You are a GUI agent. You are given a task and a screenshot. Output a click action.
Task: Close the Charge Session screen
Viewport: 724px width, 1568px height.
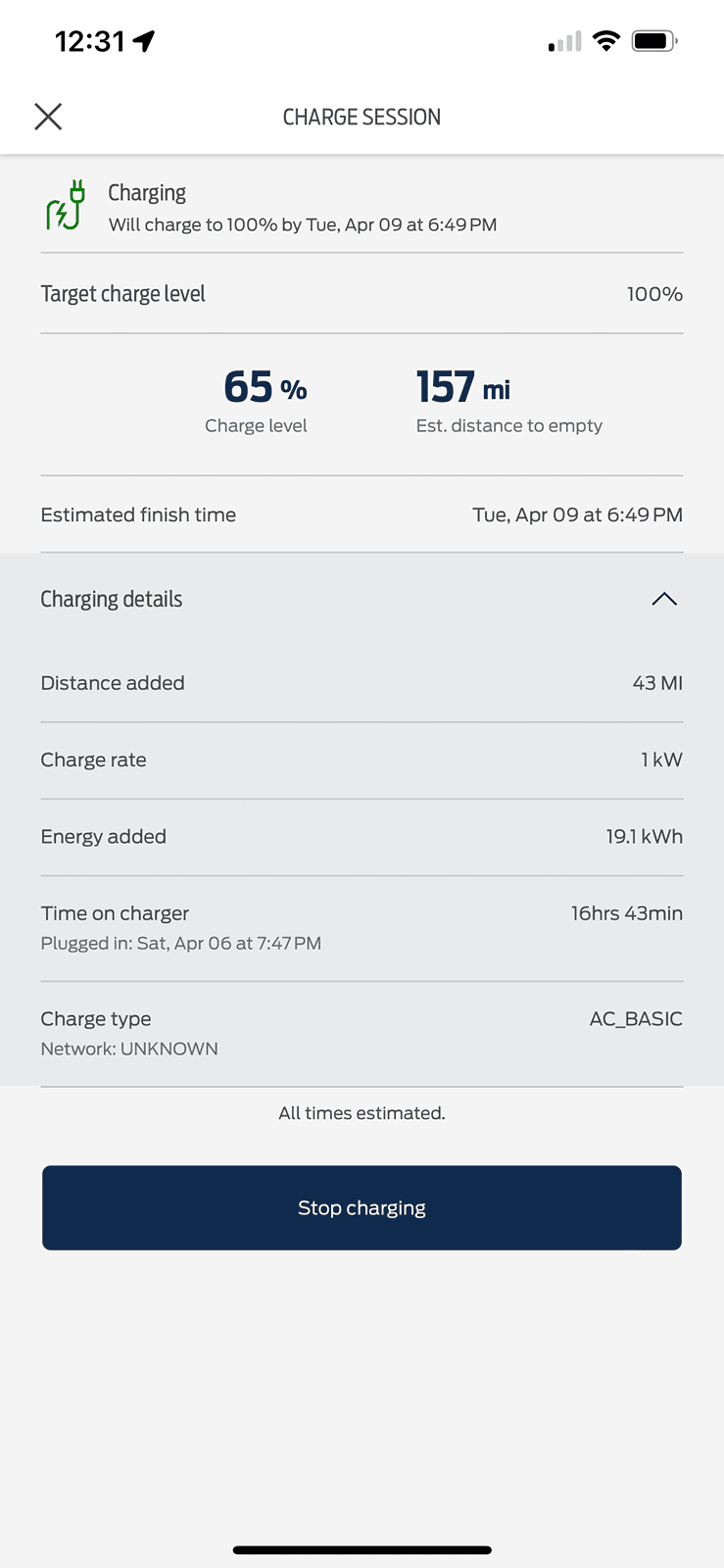[x=48, y=117]
